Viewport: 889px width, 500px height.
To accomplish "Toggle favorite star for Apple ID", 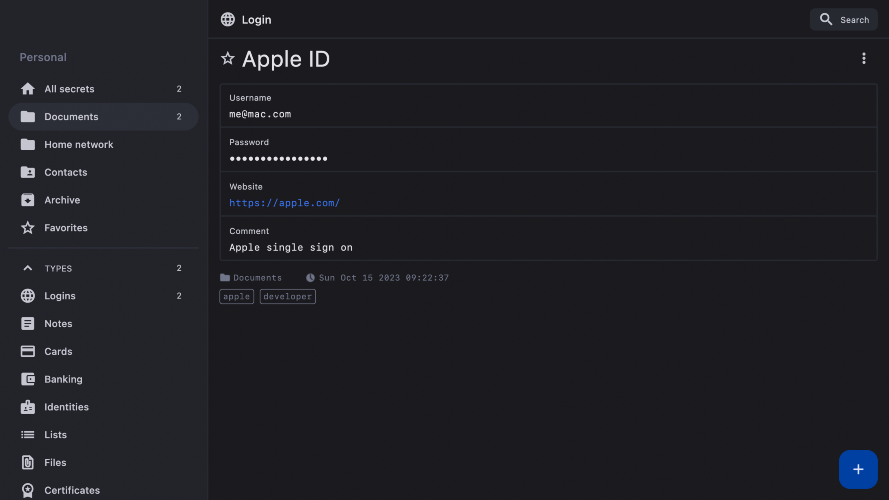I will point(227,58).
